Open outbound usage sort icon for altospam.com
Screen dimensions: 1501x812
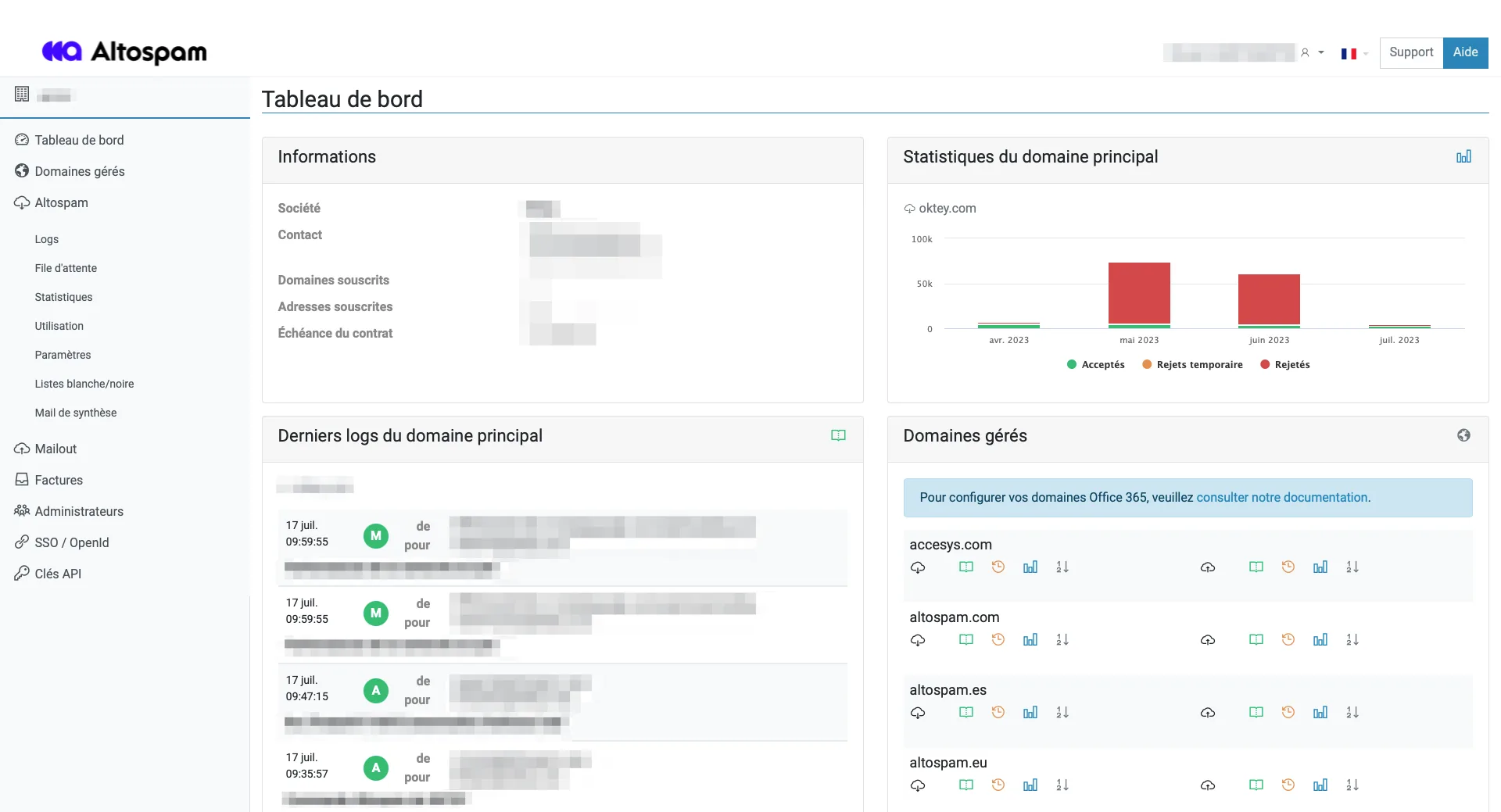pyautogui.click(x=1352, y=640)
